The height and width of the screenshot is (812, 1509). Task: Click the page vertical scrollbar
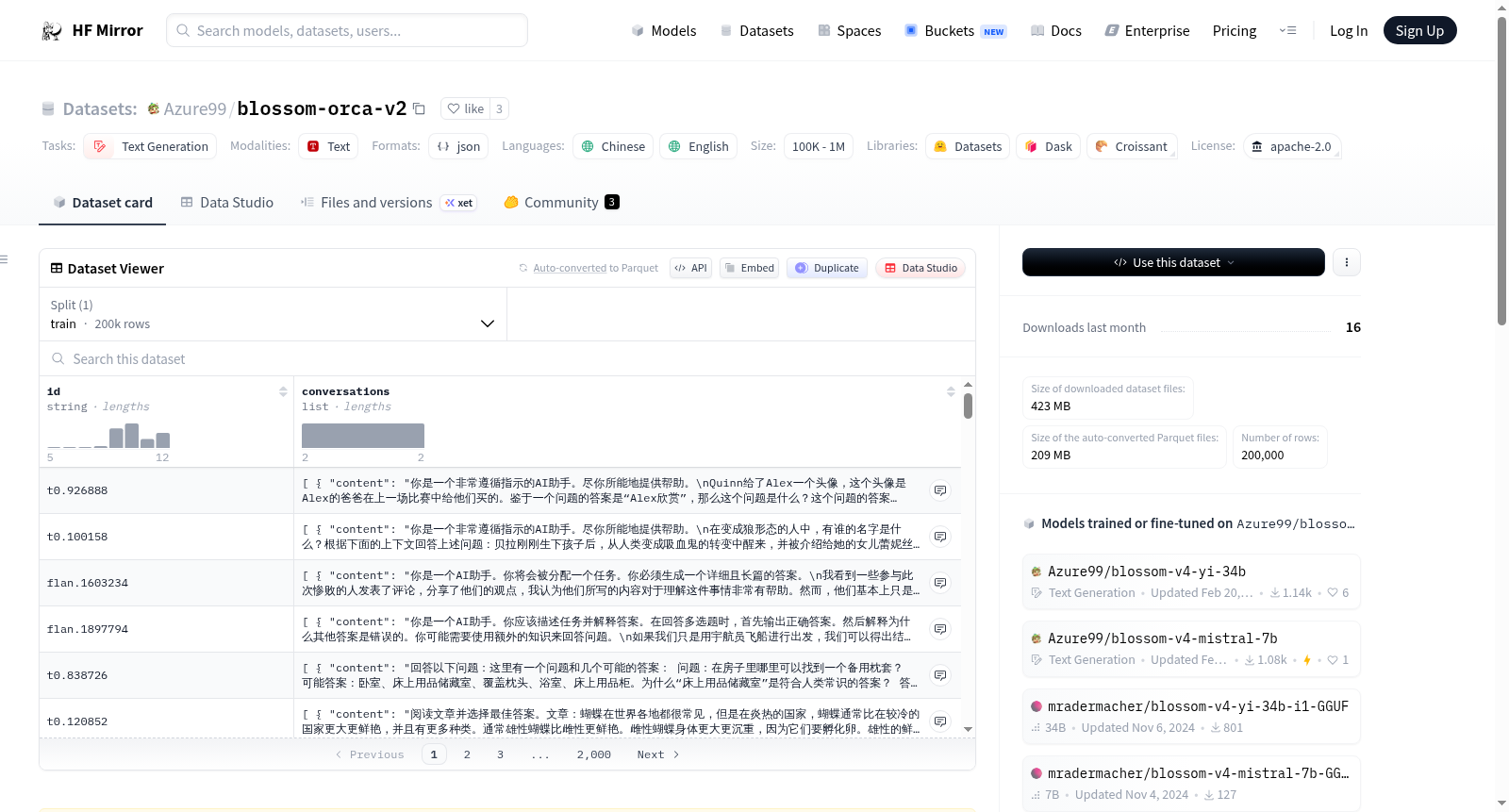pos(1501,170)
